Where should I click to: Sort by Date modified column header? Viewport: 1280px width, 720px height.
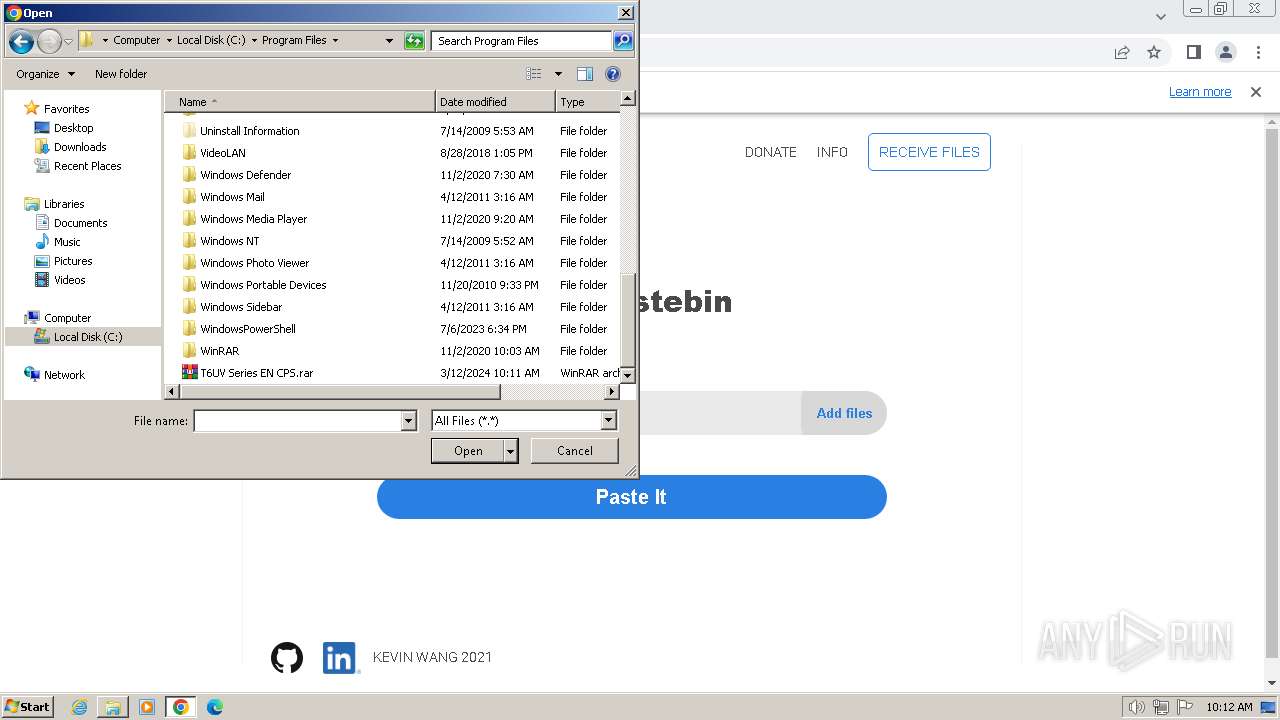tap(496, 102)
